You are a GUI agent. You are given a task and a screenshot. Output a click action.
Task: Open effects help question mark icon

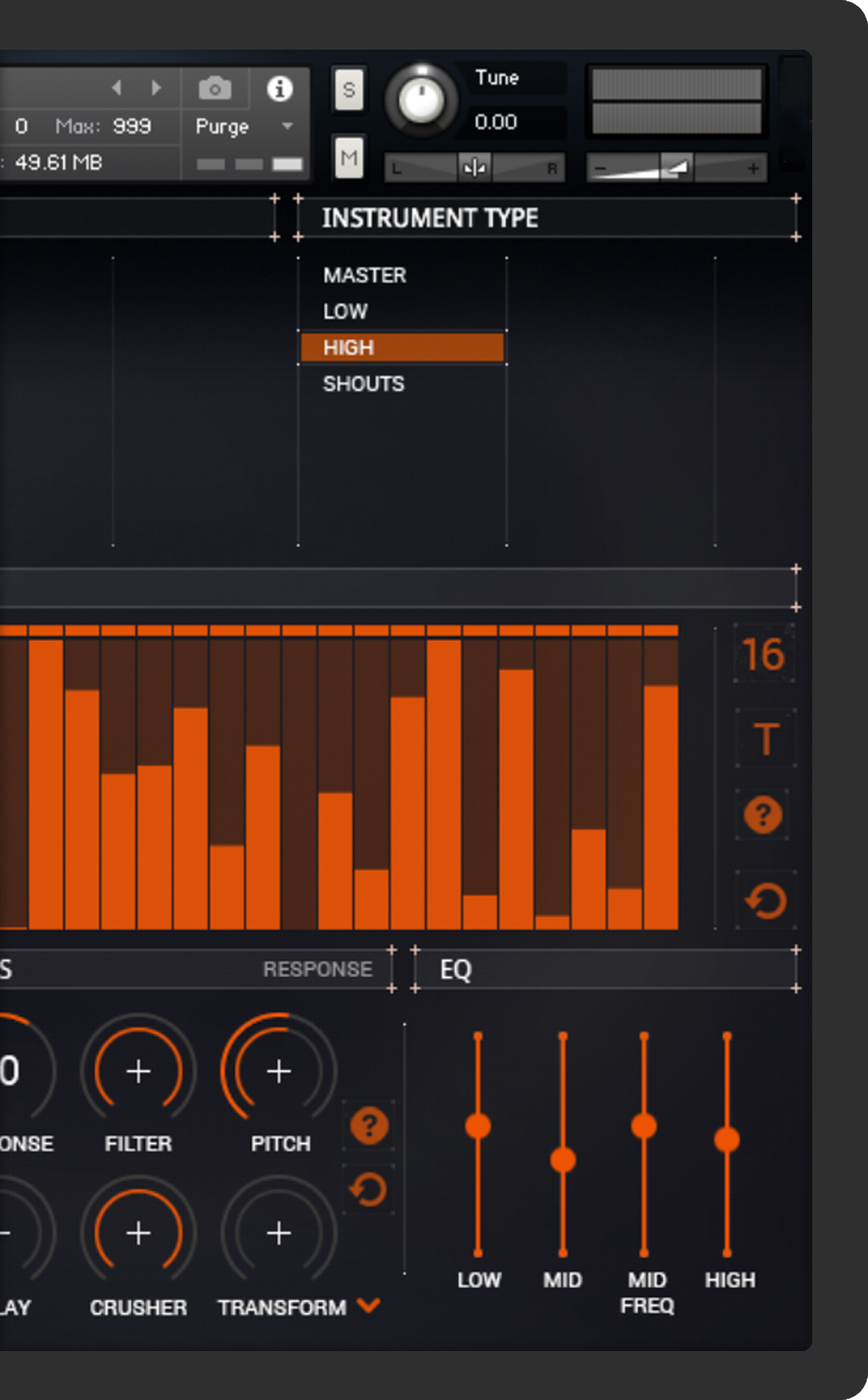pyautogui.click(x=369, y=1126)
